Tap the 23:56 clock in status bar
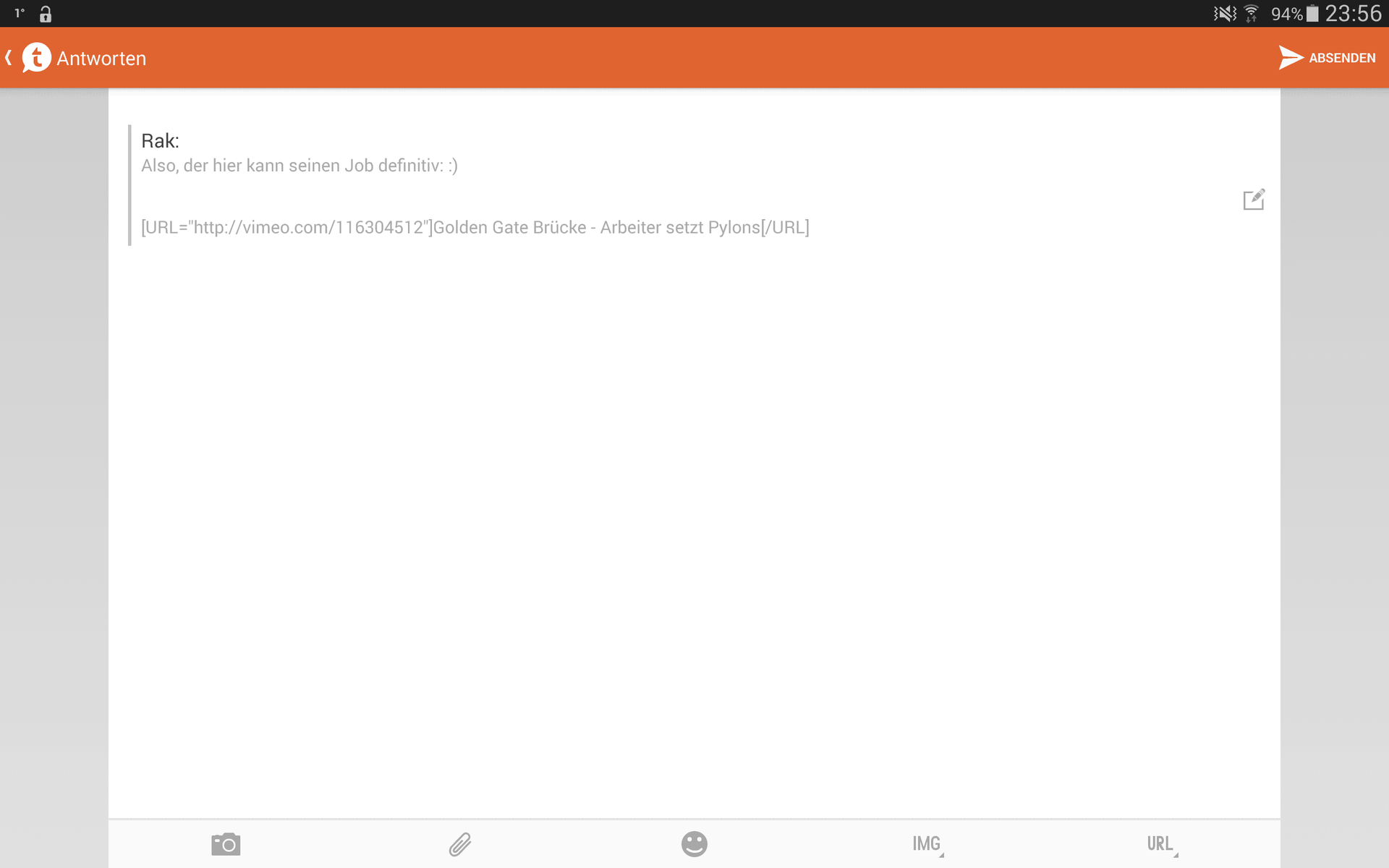The image size is (1389, 868). coord(1353,14)
